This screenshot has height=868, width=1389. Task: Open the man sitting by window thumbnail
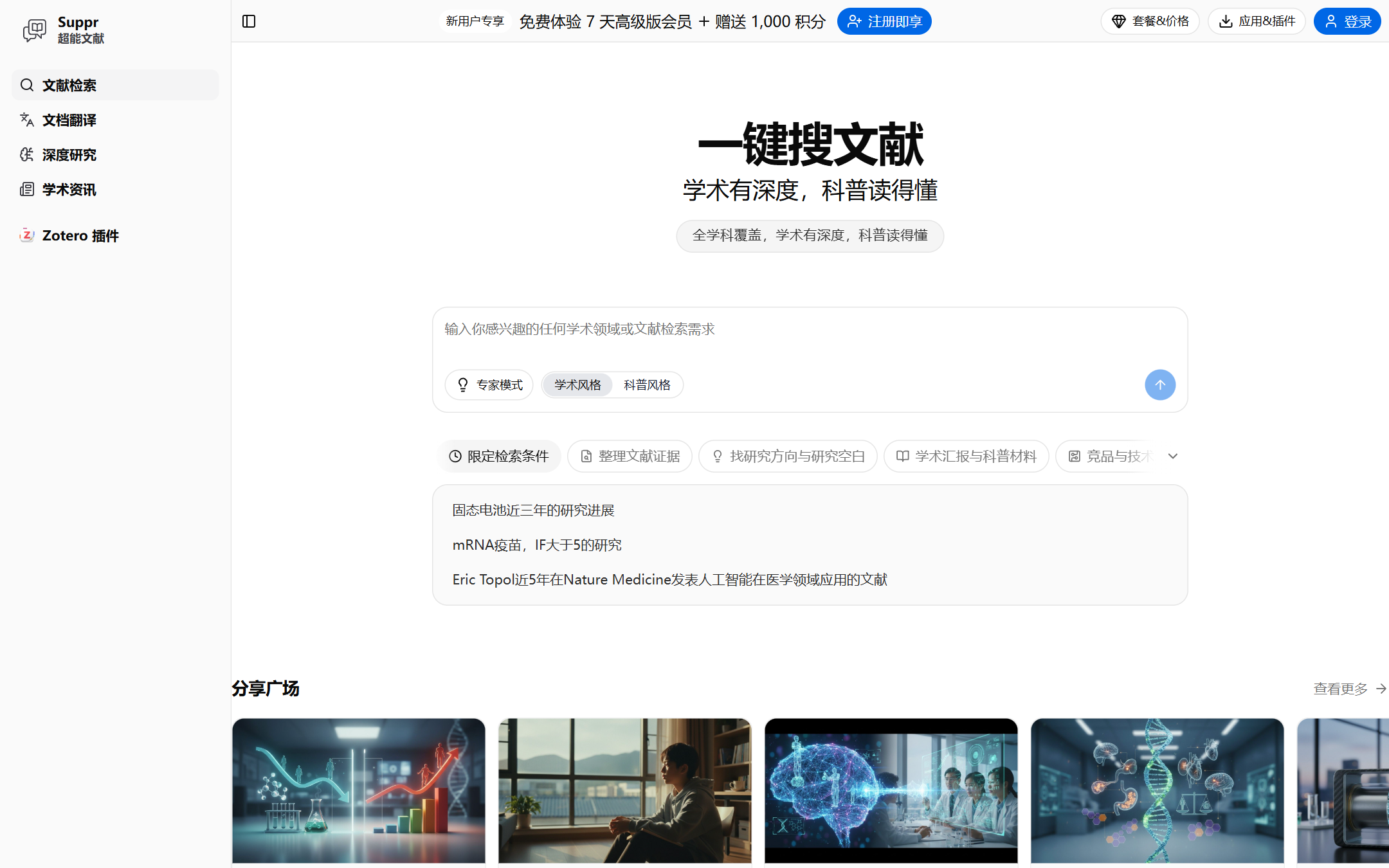click(625, 791)
